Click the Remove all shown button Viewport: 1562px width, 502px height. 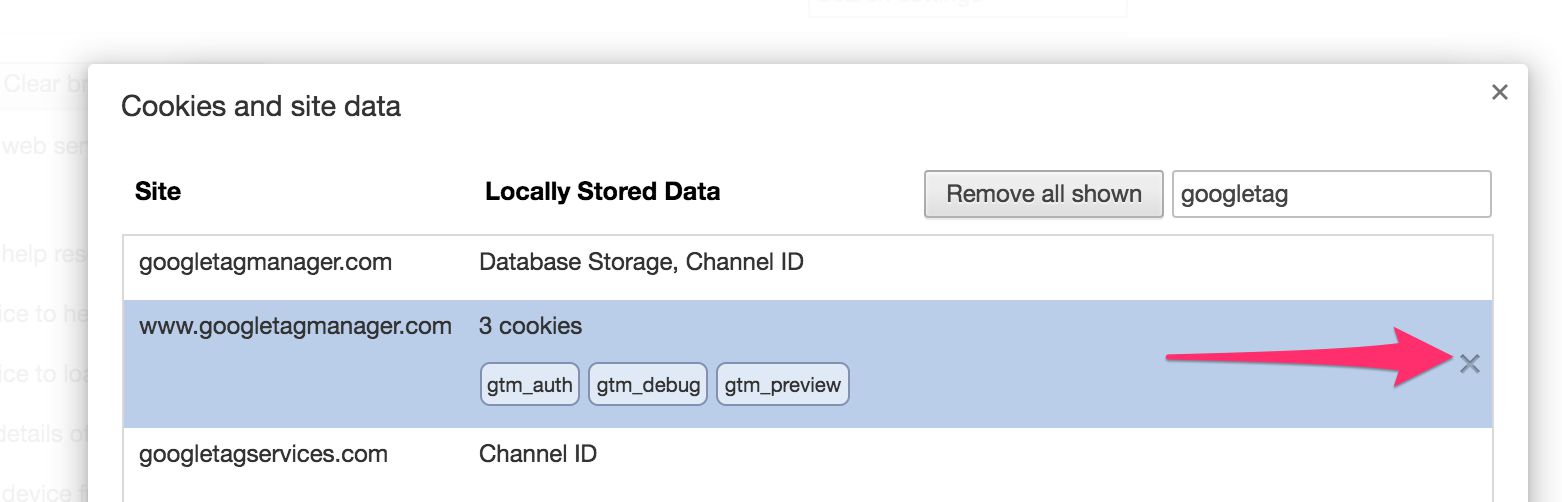click(1044, 194)
